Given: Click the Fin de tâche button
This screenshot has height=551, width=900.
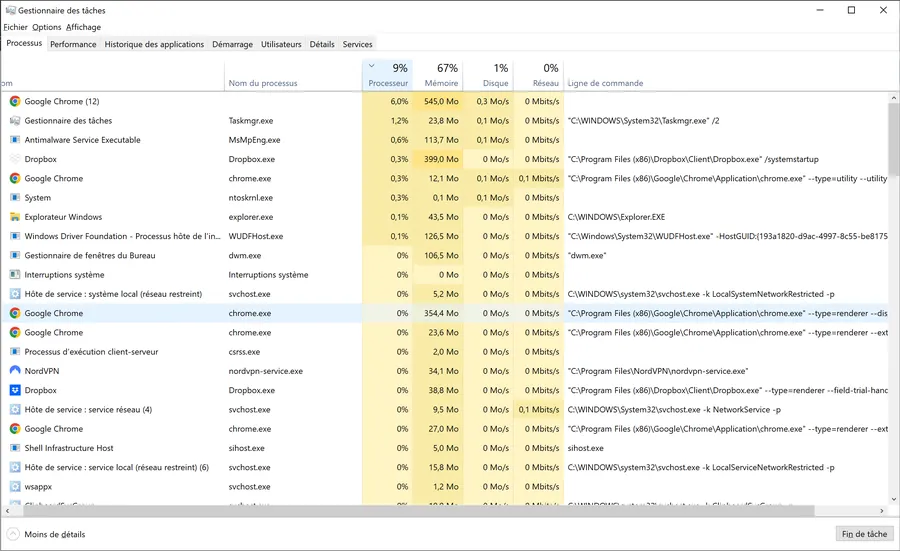Looking at the screenshot, I should coord(864,534).
